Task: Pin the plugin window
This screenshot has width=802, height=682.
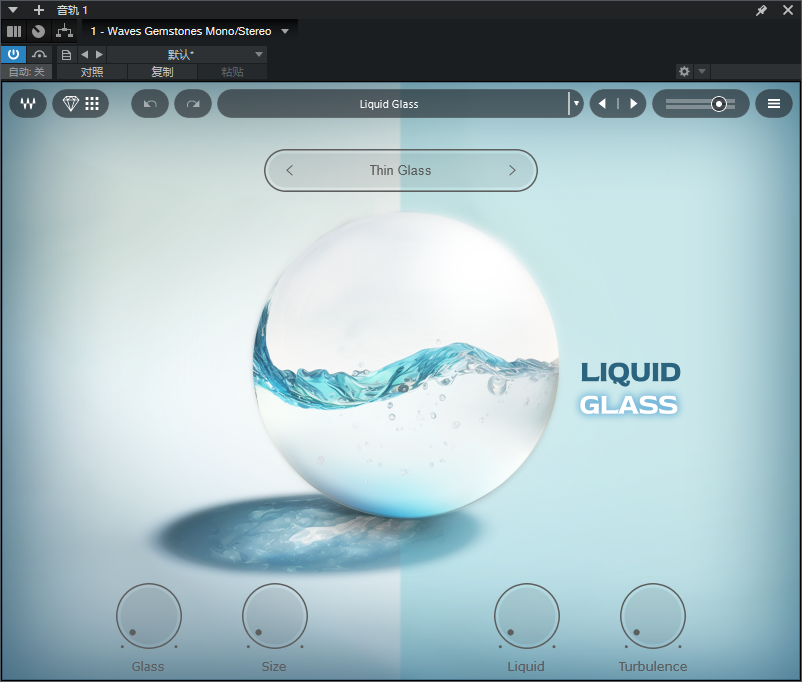Action: click(x=761, y=10)
